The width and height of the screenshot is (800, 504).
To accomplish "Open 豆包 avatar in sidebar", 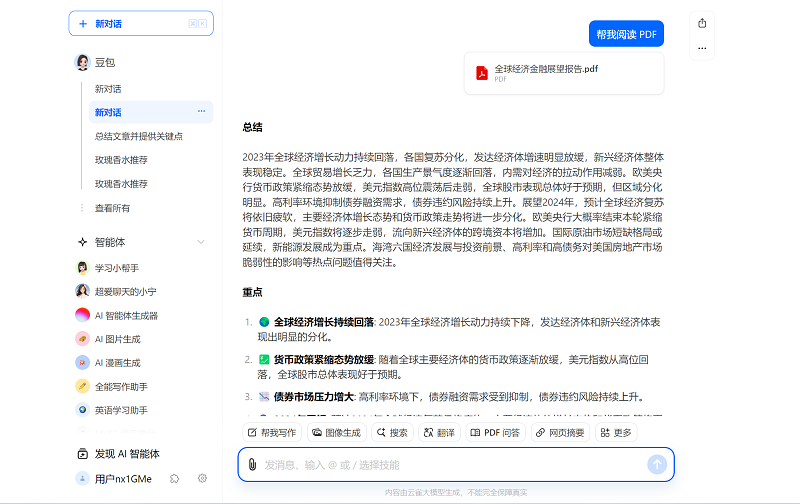I will point(82,62).
